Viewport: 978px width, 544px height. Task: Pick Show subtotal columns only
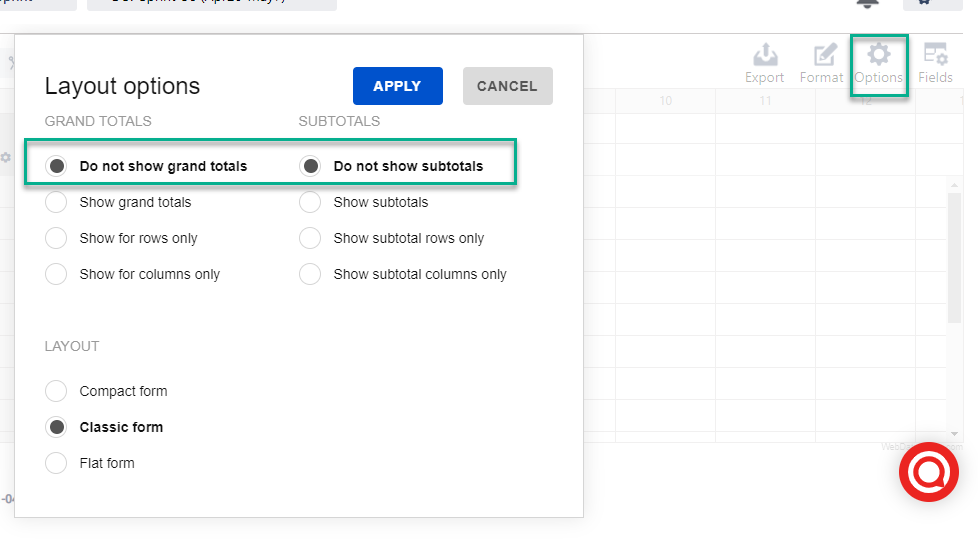(x=311, y=274)
